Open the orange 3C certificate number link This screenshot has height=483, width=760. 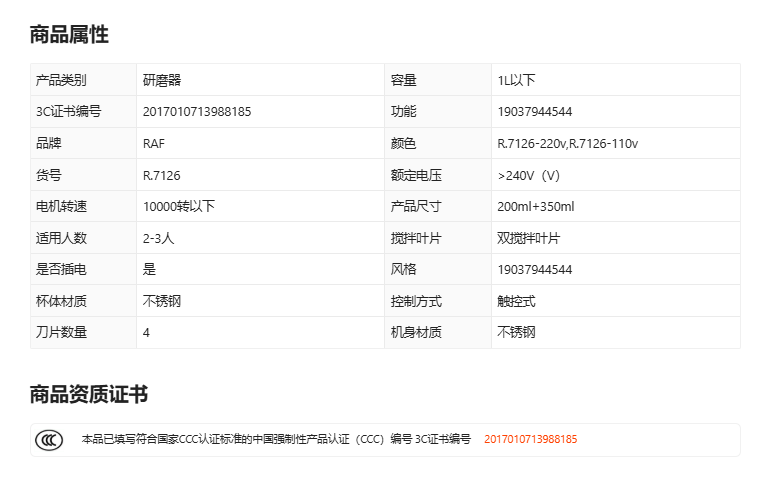(530, 439)
